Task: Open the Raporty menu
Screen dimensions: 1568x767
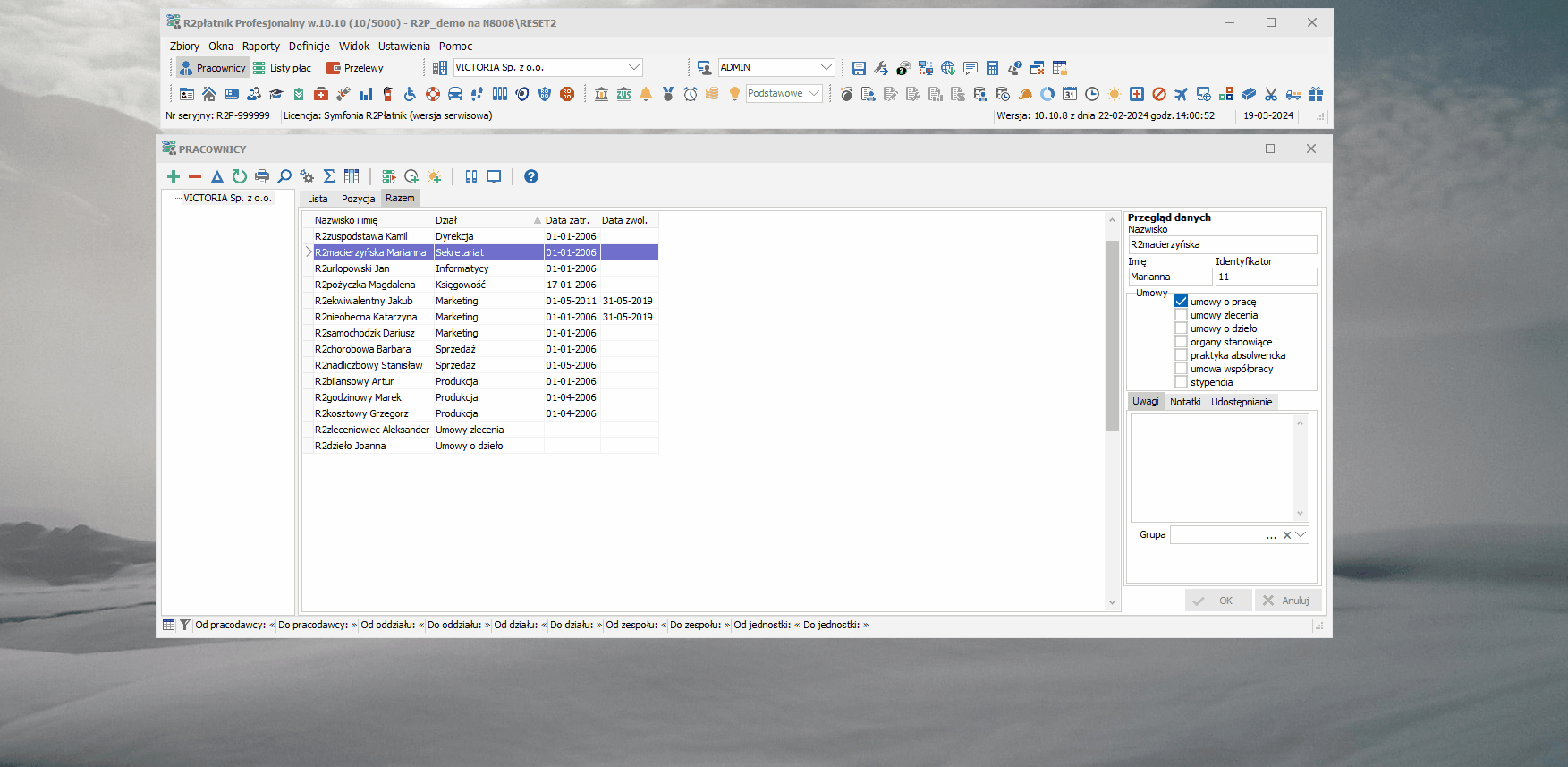Action: [260, 47]
